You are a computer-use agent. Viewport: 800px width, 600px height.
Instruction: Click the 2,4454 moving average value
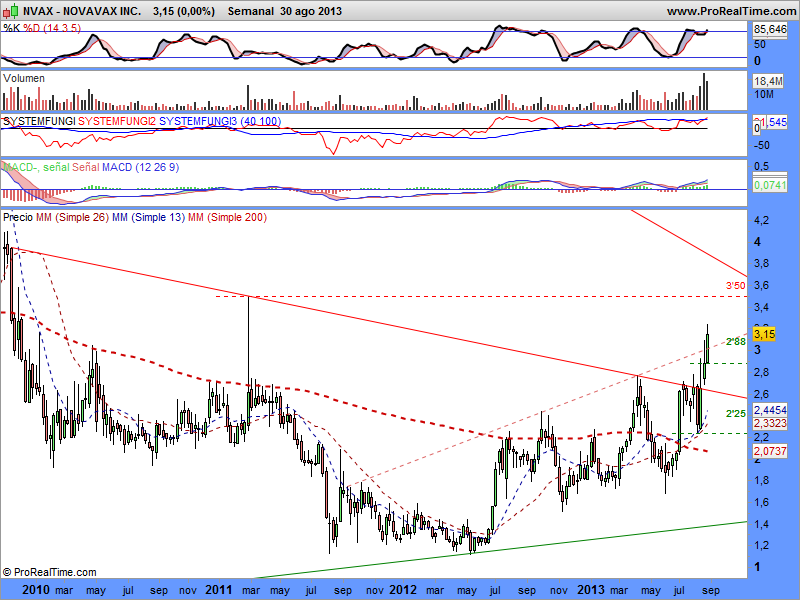770,410
